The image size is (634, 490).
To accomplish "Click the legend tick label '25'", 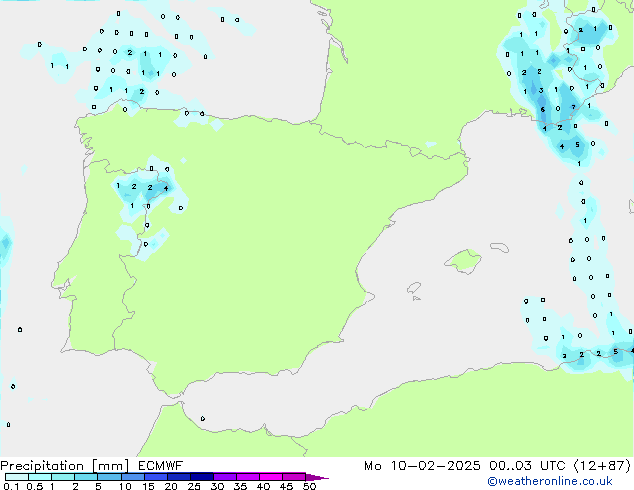I will coord(194,486).
